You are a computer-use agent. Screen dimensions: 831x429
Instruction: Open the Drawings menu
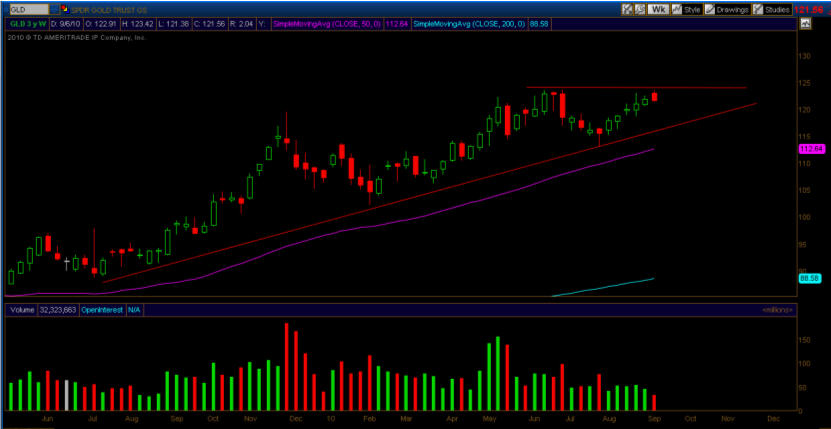coord(727,9)
